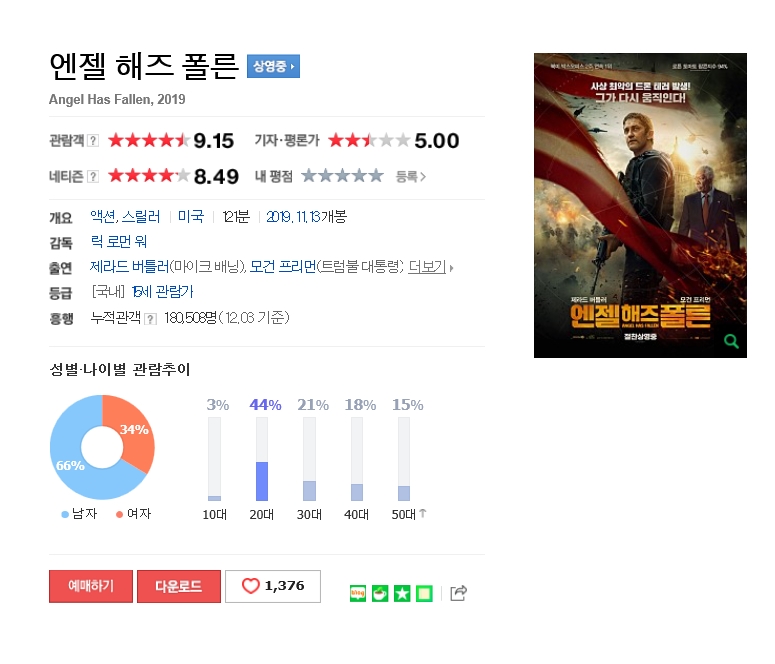Viewport: 775px width, 664px height.
Task: Open director 릭 로먼 워 link
Action: click(119, 242)
